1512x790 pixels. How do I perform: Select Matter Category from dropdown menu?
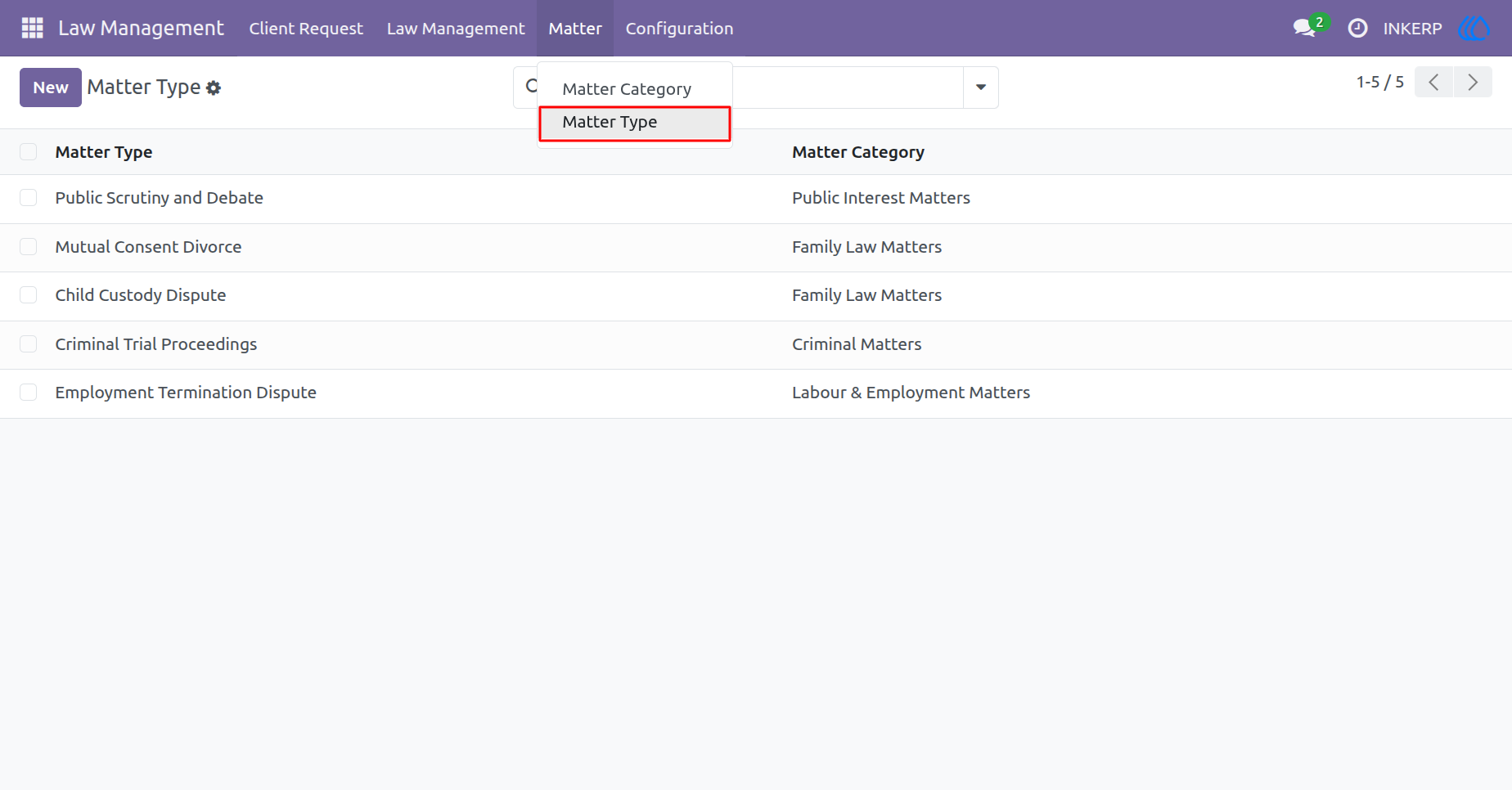click(x=627, y=89)
